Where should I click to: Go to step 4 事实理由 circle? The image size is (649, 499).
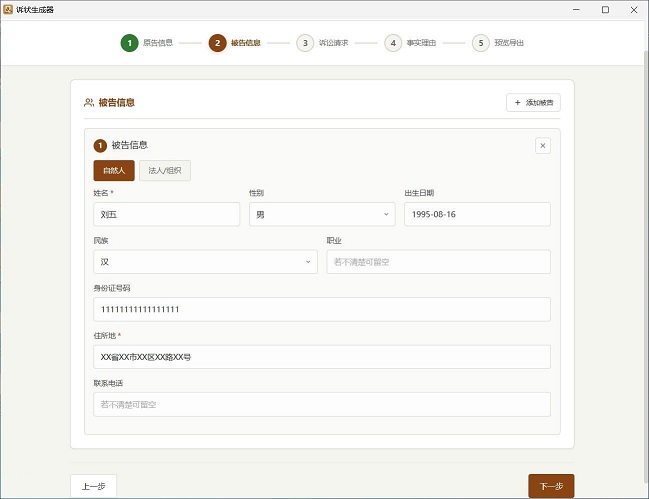[x=393, y=43]
